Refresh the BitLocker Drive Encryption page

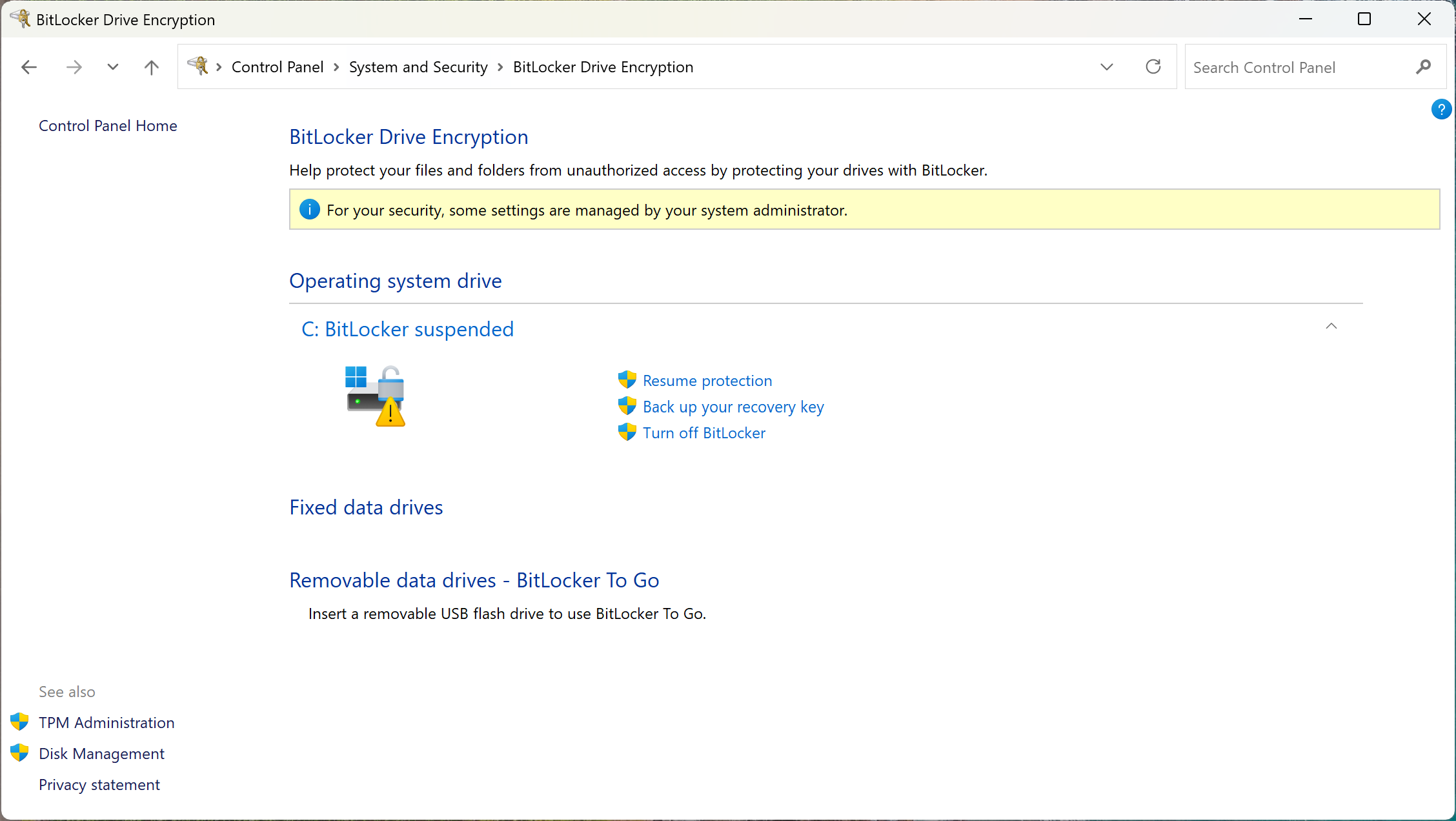[x=1153, y=67]
